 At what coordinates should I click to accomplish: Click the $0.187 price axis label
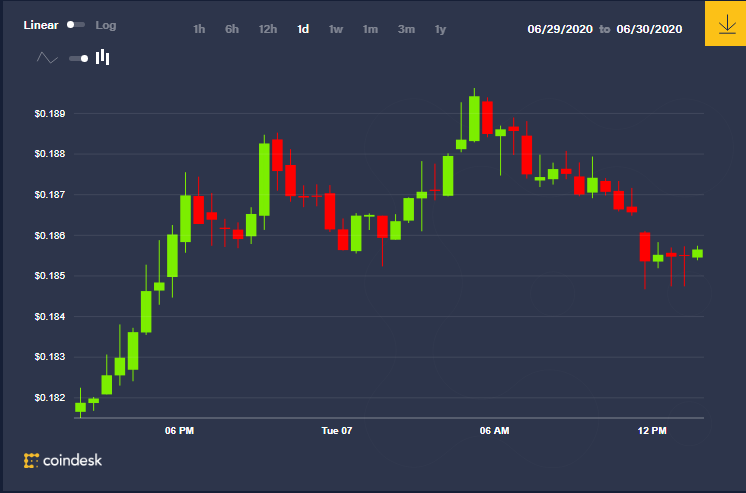(50, 195)
